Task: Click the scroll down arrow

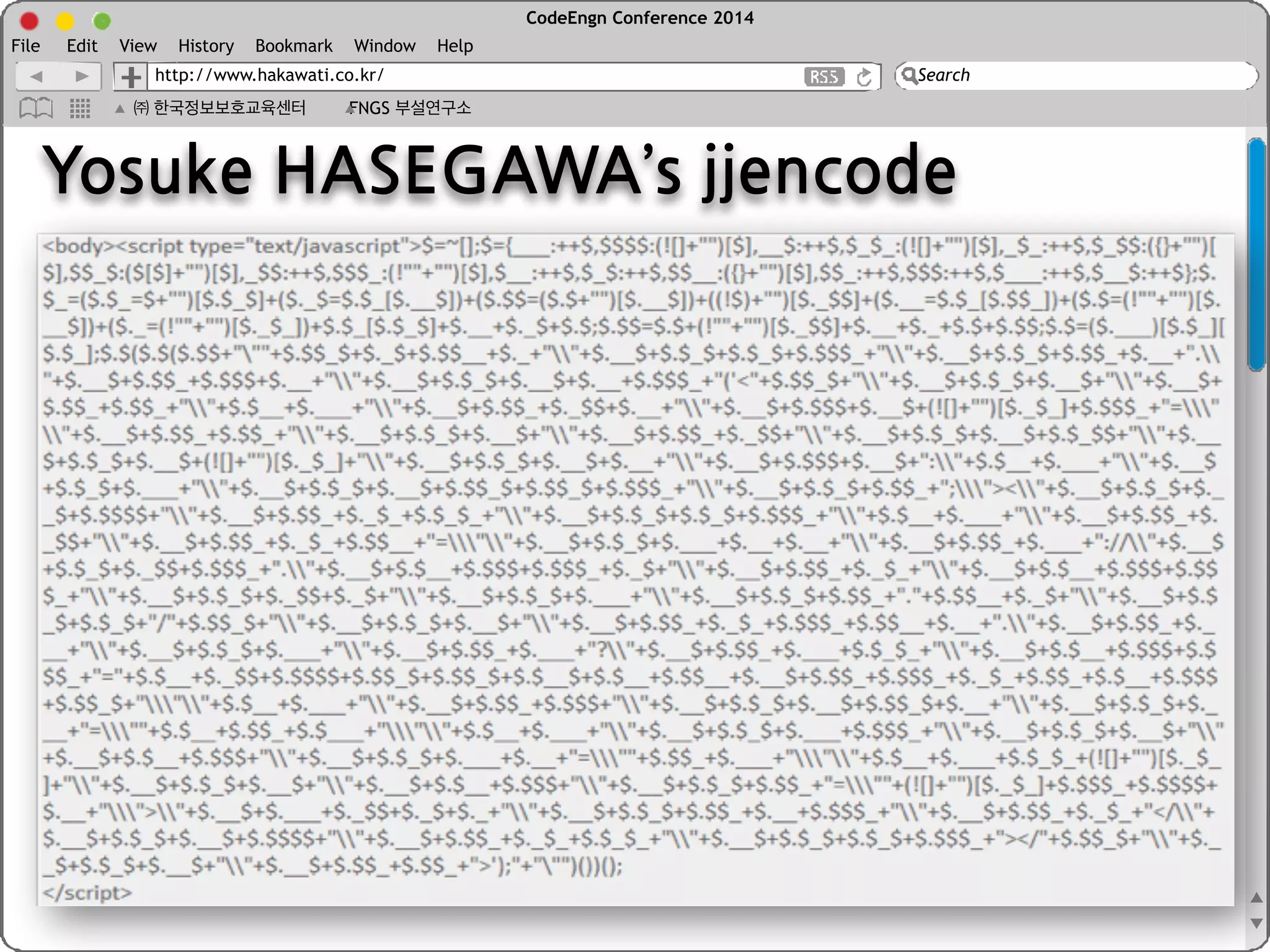Action: [x=1256, y=923]
